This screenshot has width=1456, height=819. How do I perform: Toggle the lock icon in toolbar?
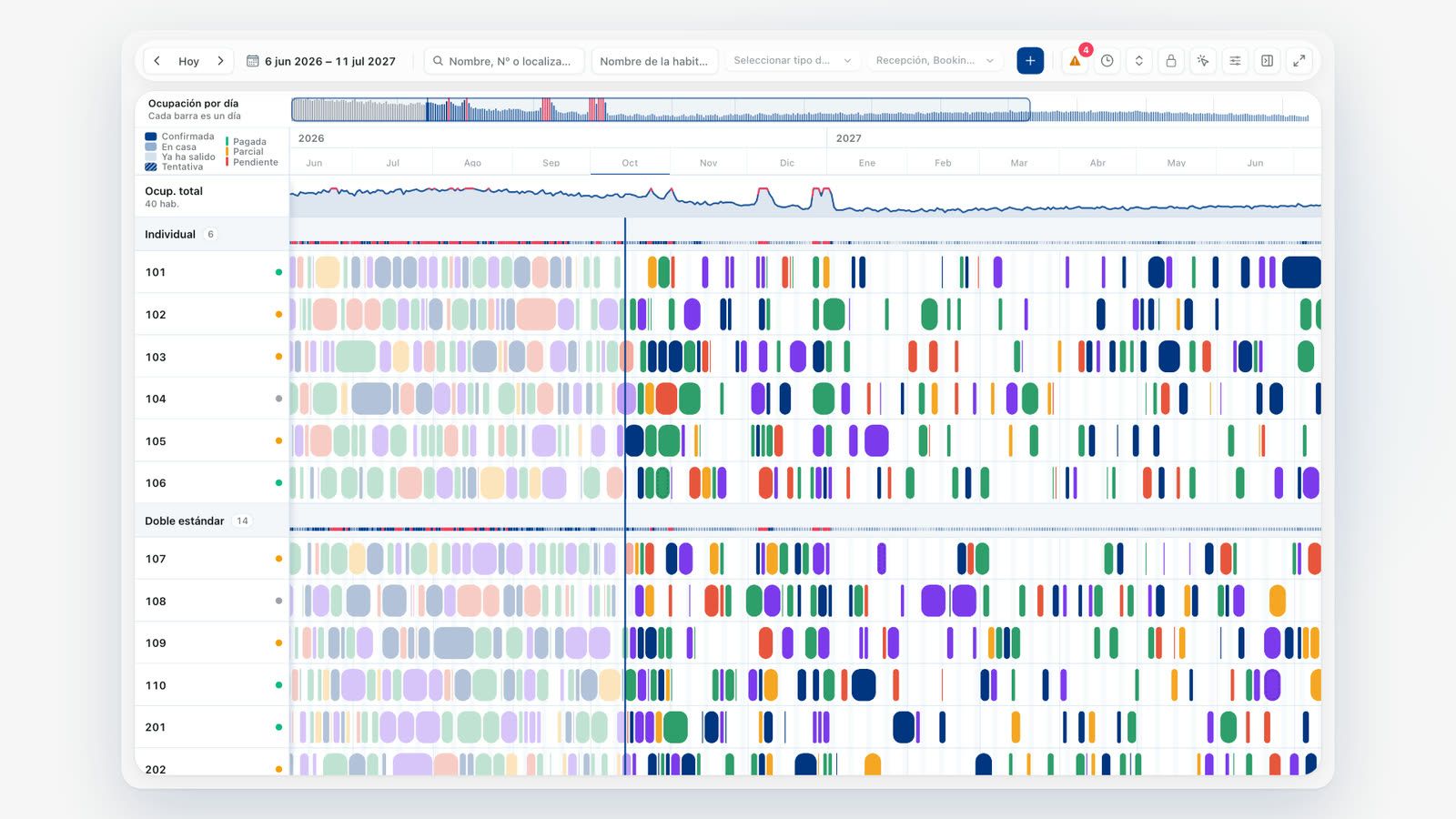1171,61
